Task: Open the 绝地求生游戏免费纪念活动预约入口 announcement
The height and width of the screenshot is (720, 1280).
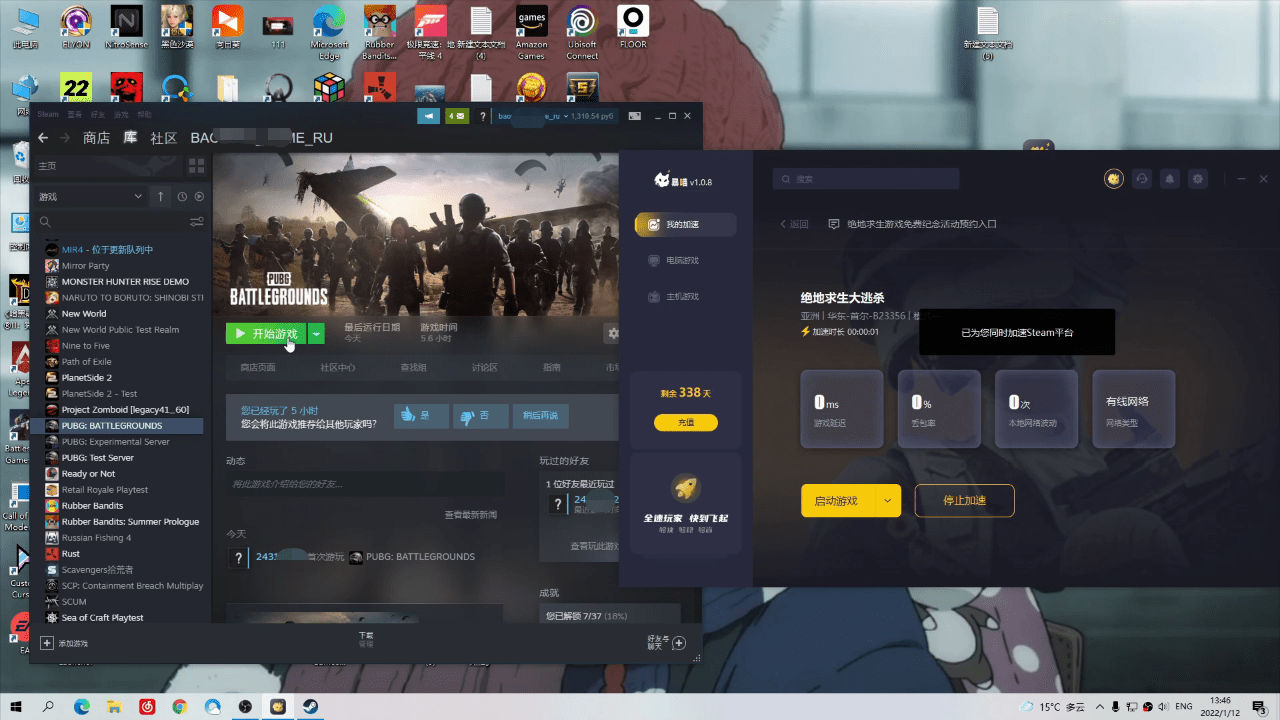Action: coord(922,224)
